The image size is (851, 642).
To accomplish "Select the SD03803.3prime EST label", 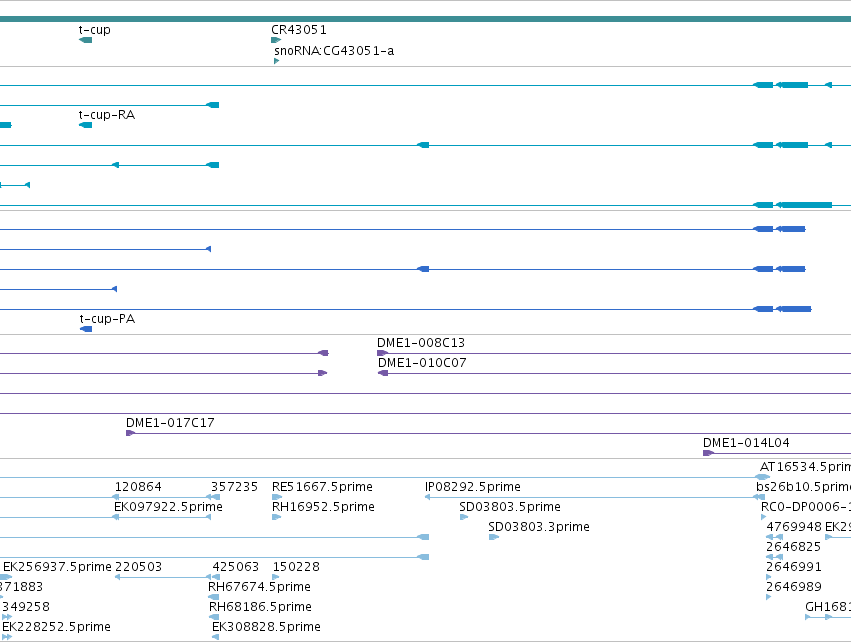I will (x=539, y=527).
